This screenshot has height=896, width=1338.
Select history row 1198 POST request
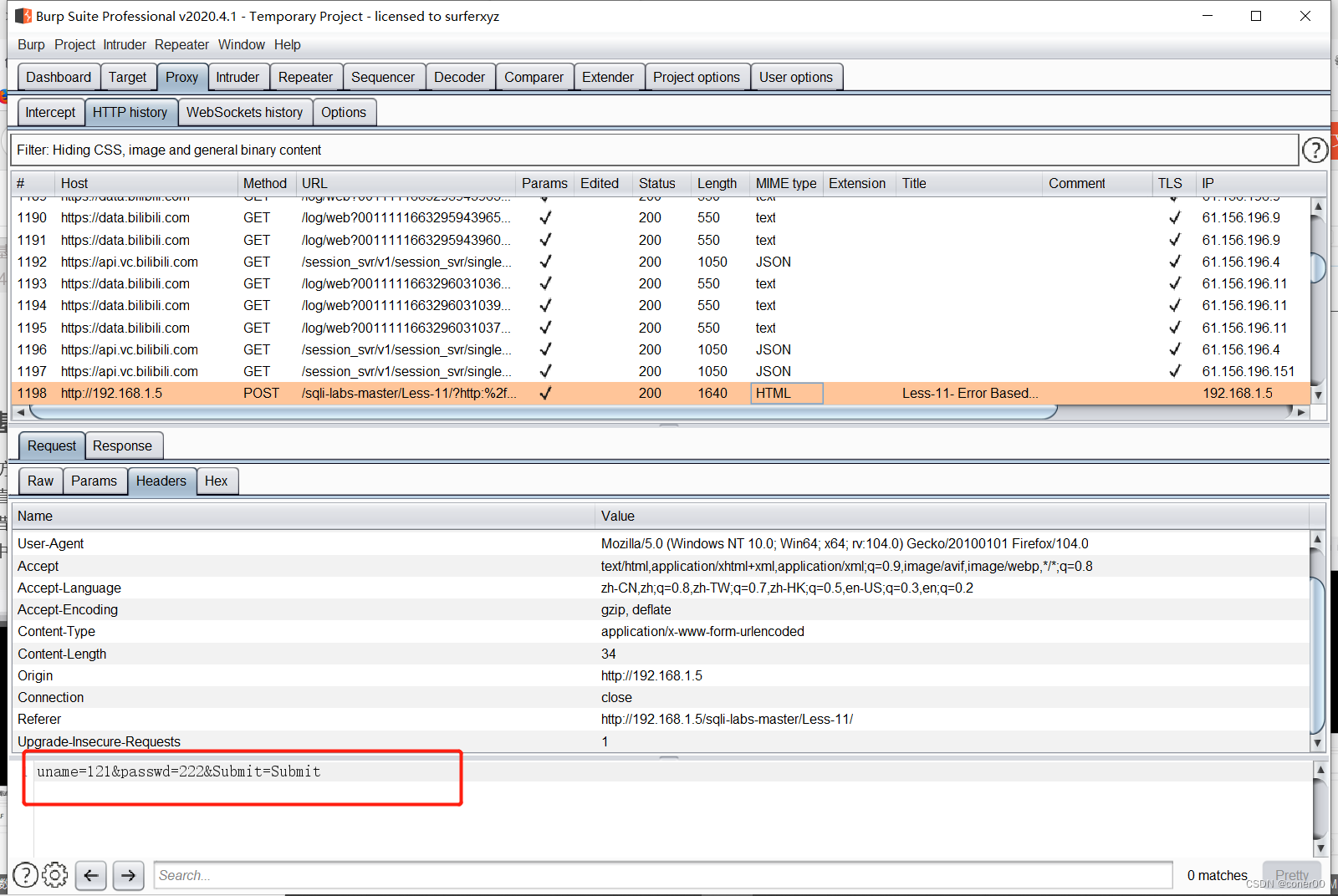point(661,393)
